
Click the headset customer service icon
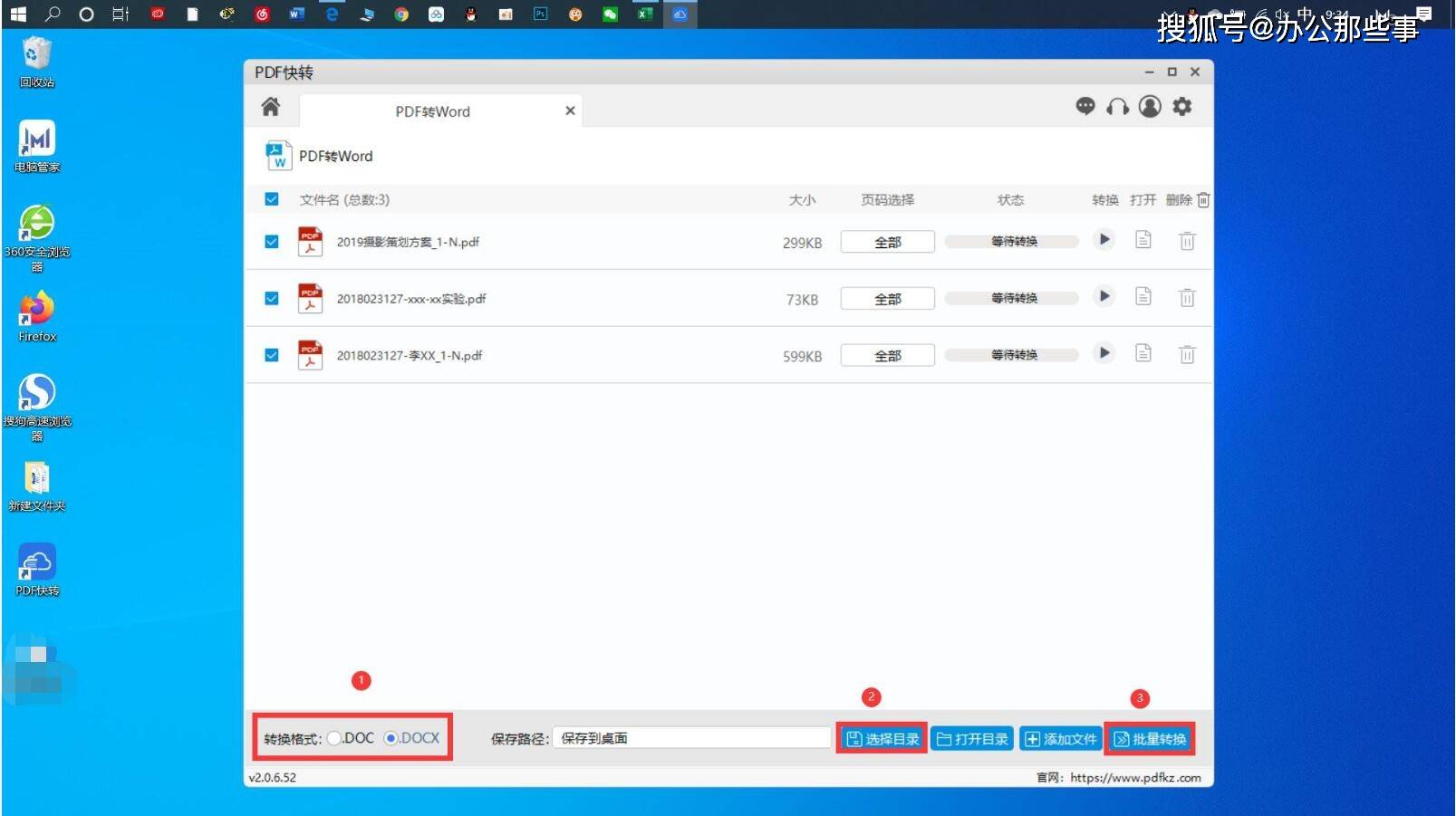pyautogui.click(x=1117, y=106)
